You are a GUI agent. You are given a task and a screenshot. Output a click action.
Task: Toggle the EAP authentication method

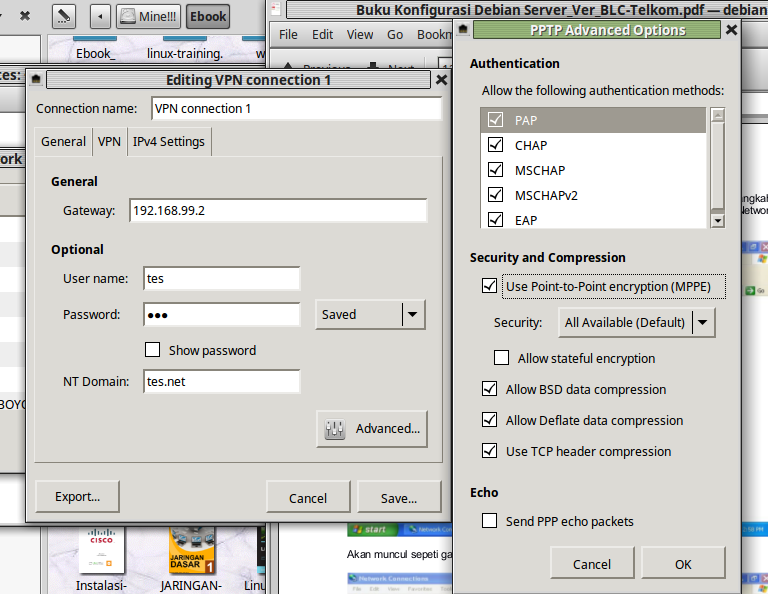495,219
